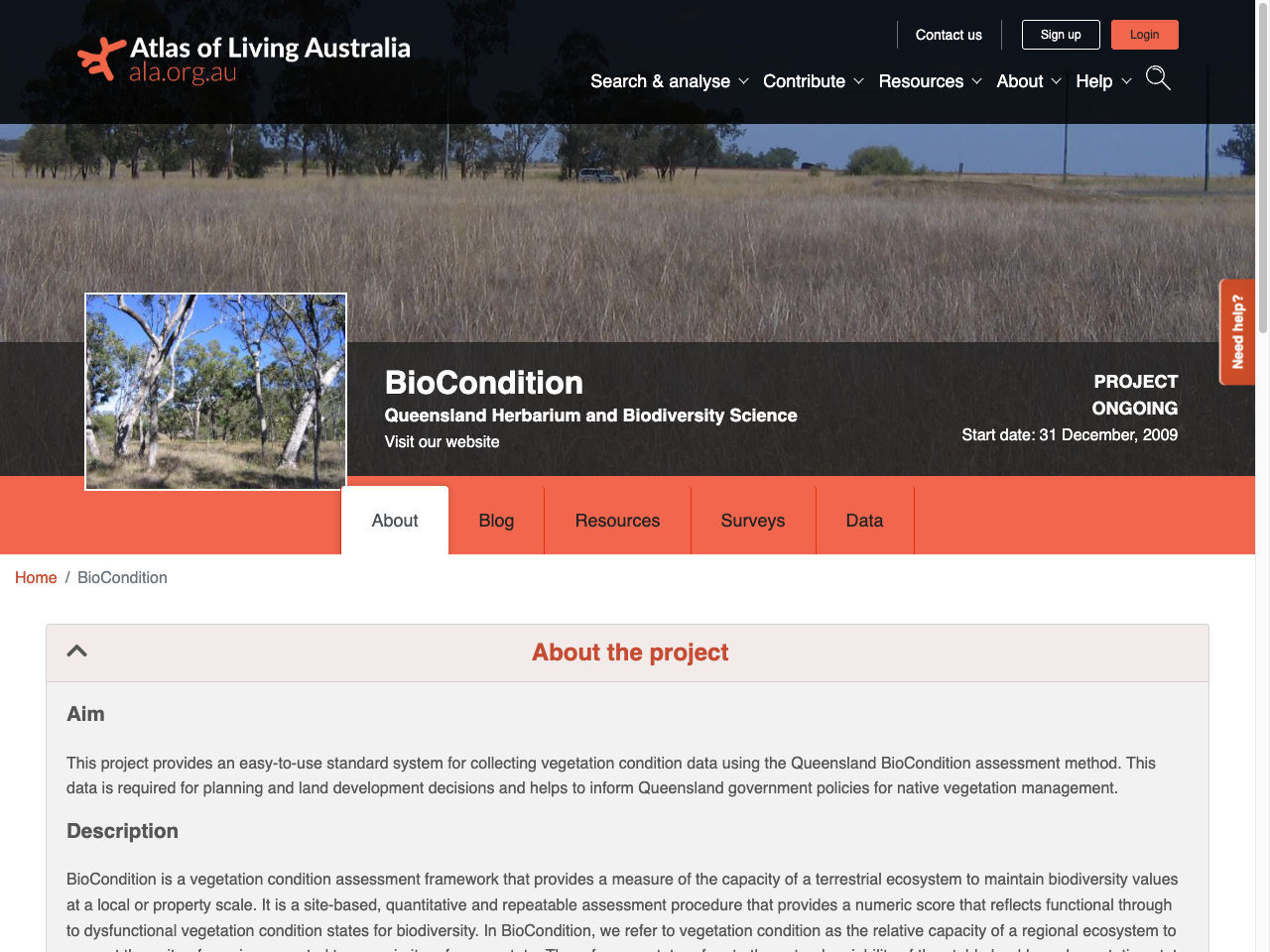Switch to the Blog tab
This screenshot has width=1270, height=952.
tap(496, 520)
